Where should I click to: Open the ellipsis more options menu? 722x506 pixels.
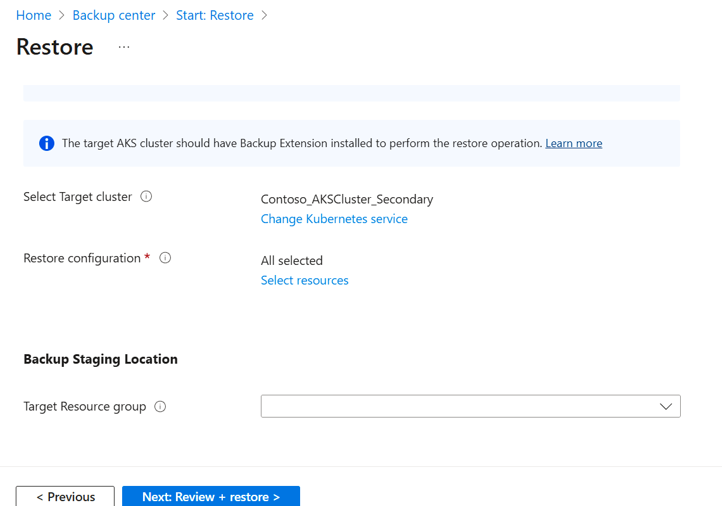point(124,47)
